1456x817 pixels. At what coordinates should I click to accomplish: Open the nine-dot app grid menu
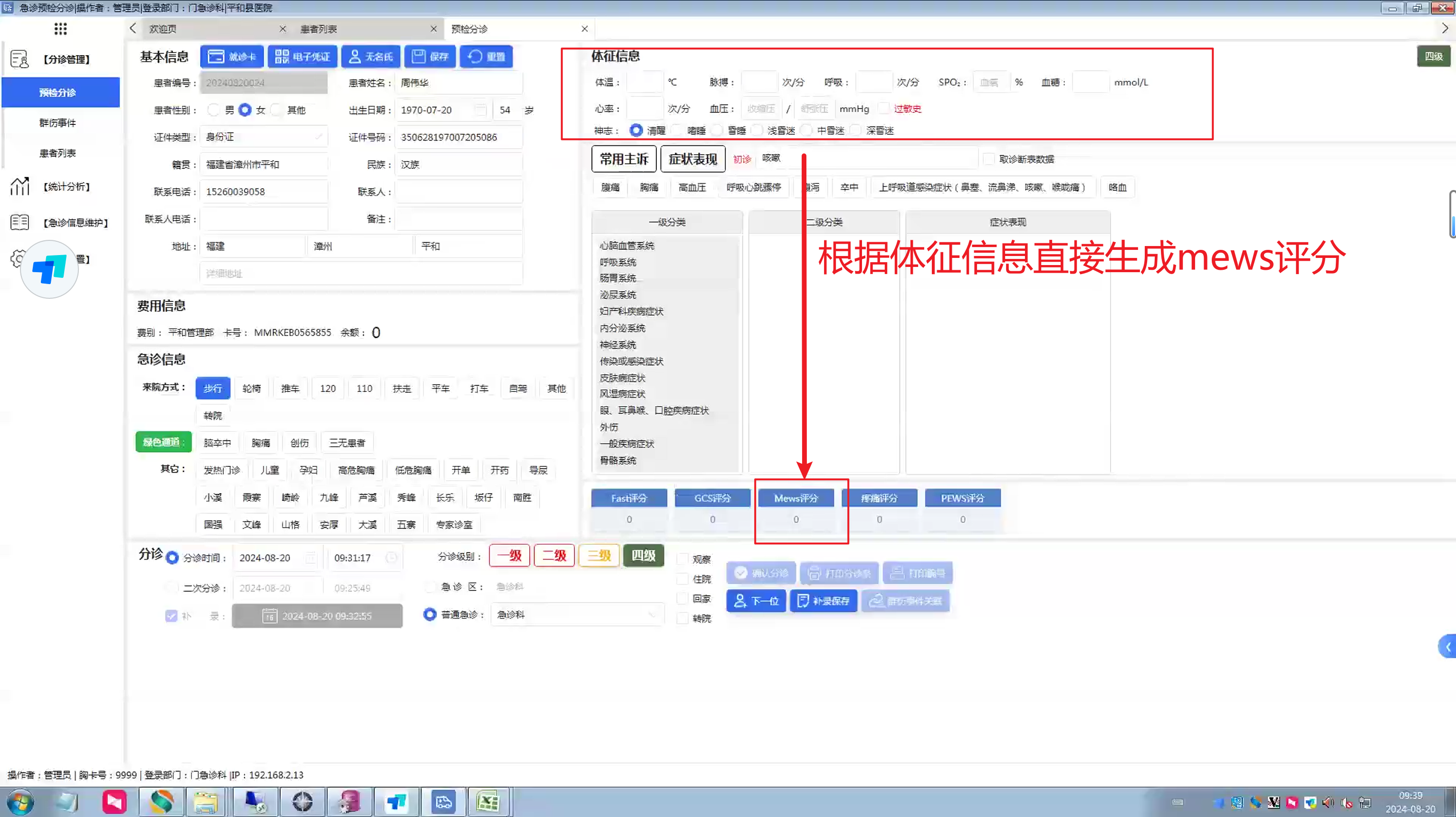click(60, 29)
